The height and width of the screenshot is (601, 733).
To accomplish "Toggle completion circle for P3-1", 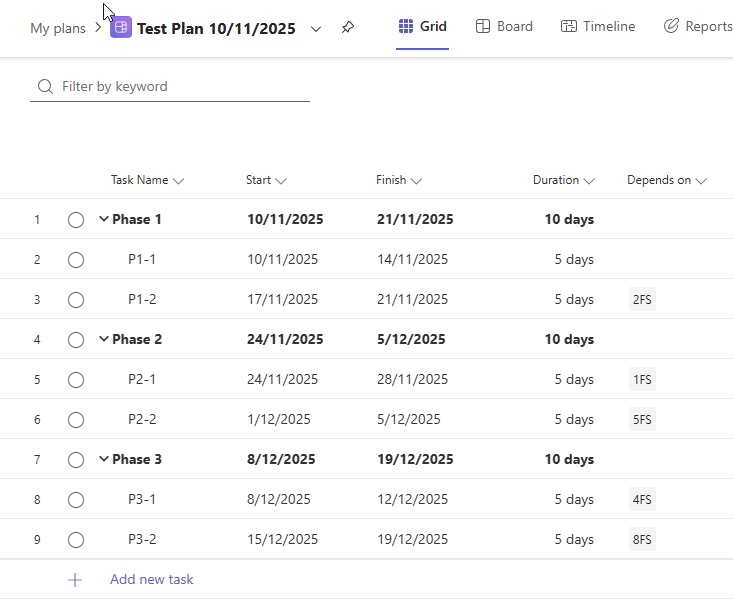I will (x=76, y=500).
